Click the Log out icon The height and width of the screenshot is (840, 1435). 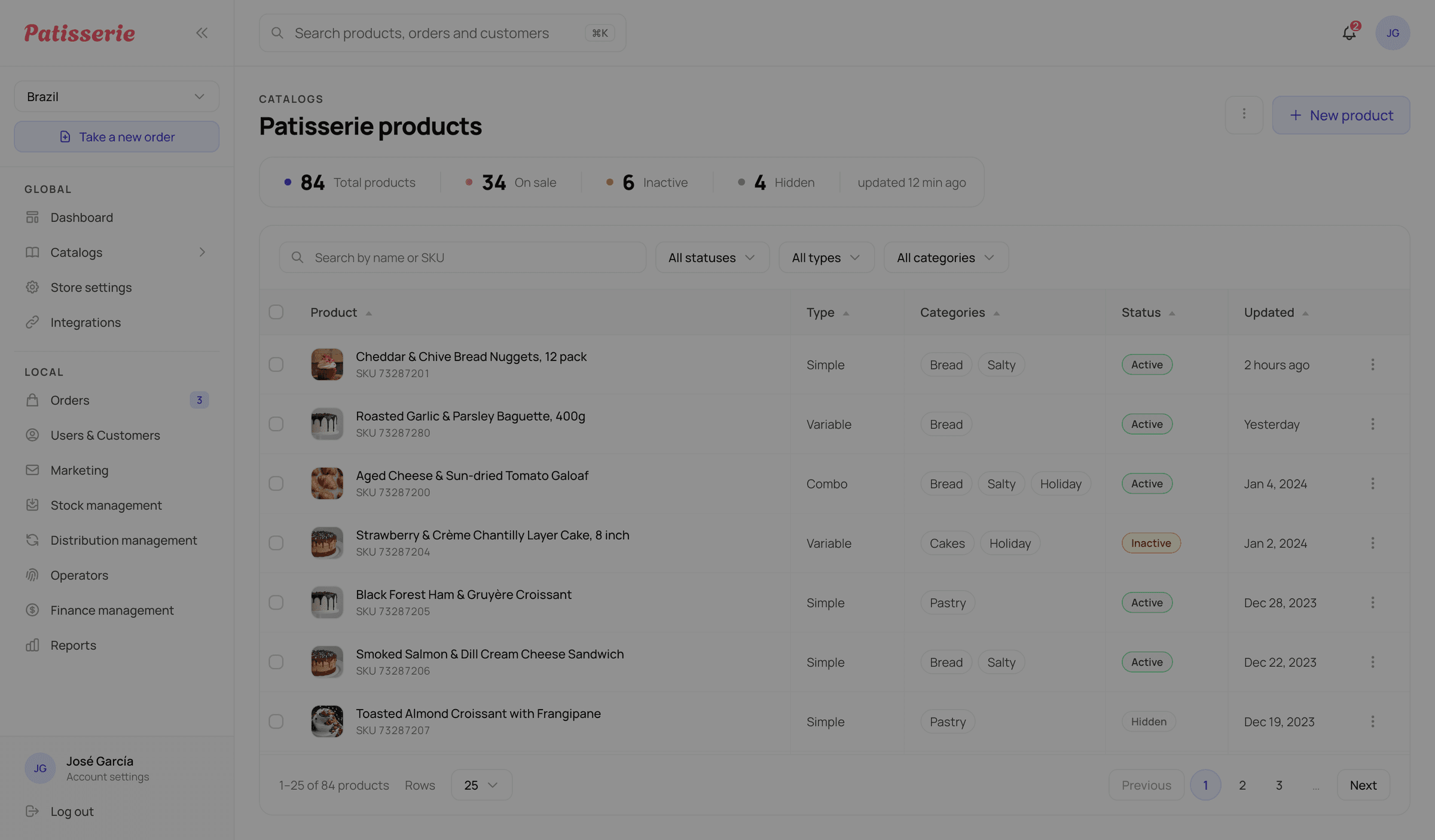tap(32, 811)
